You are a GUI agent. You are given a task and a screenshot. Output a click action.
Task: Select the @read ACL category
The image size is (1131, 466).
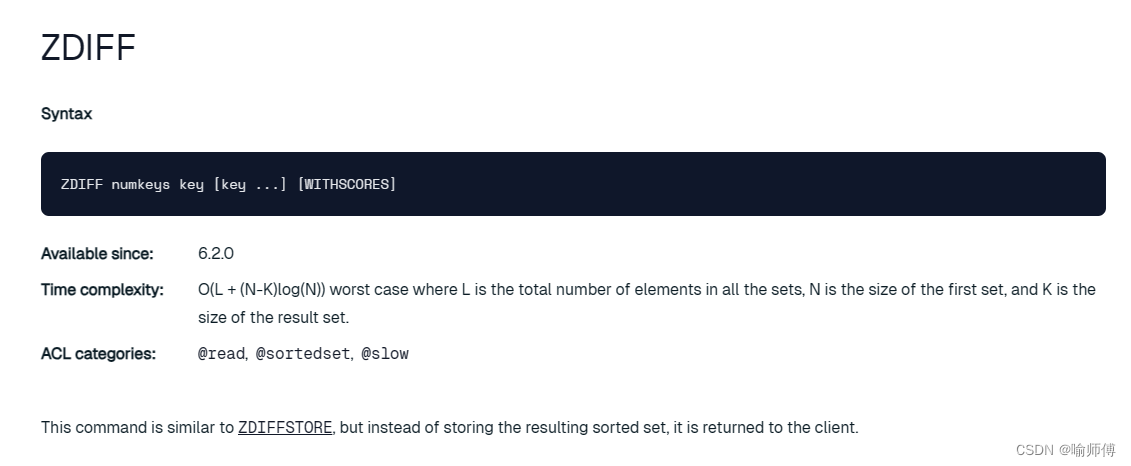coord(222,353)
